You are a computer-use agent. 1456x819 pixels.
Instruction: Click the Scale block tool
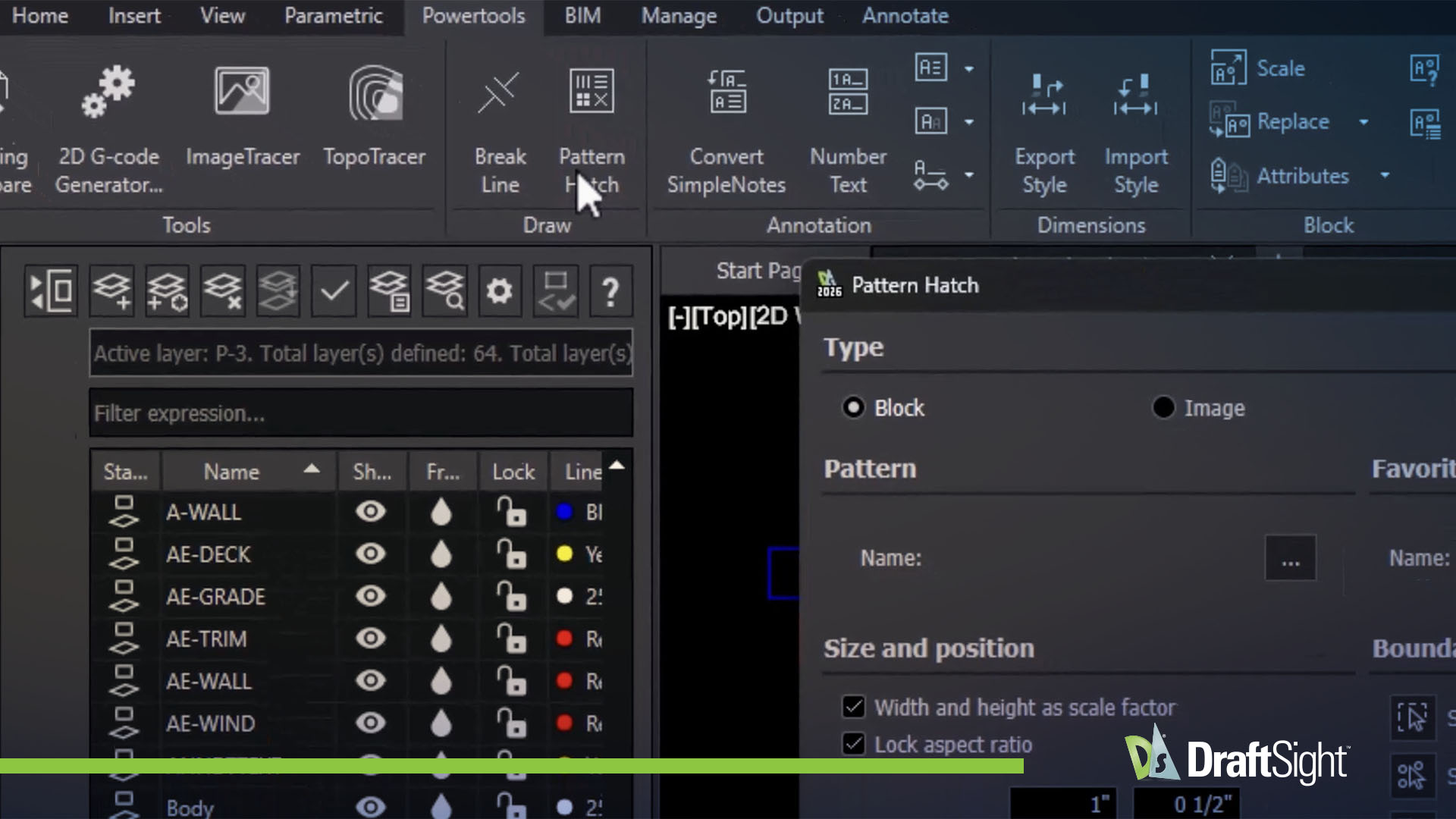pyautogui.click(x=1258, y=68)
